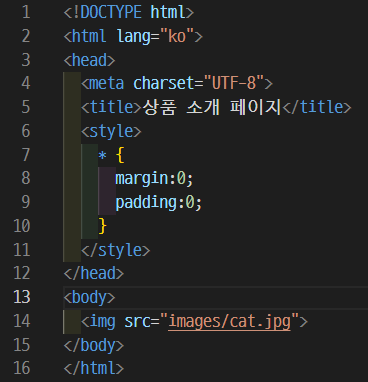Image resolution: width=368 pixels, height=382 pixels.
Task: Click the opening title tag
Action: tap(111, 107)
